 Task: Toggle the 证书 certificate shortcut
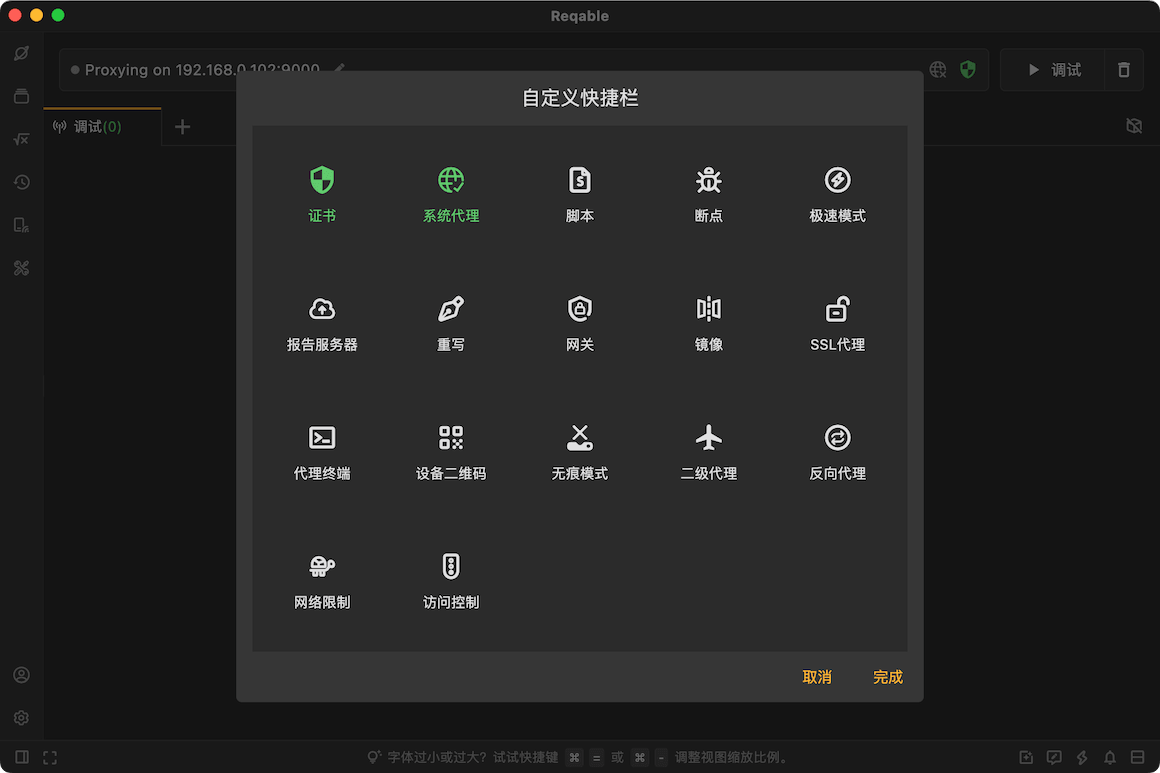pyautogui.click(x=322, y=195)
